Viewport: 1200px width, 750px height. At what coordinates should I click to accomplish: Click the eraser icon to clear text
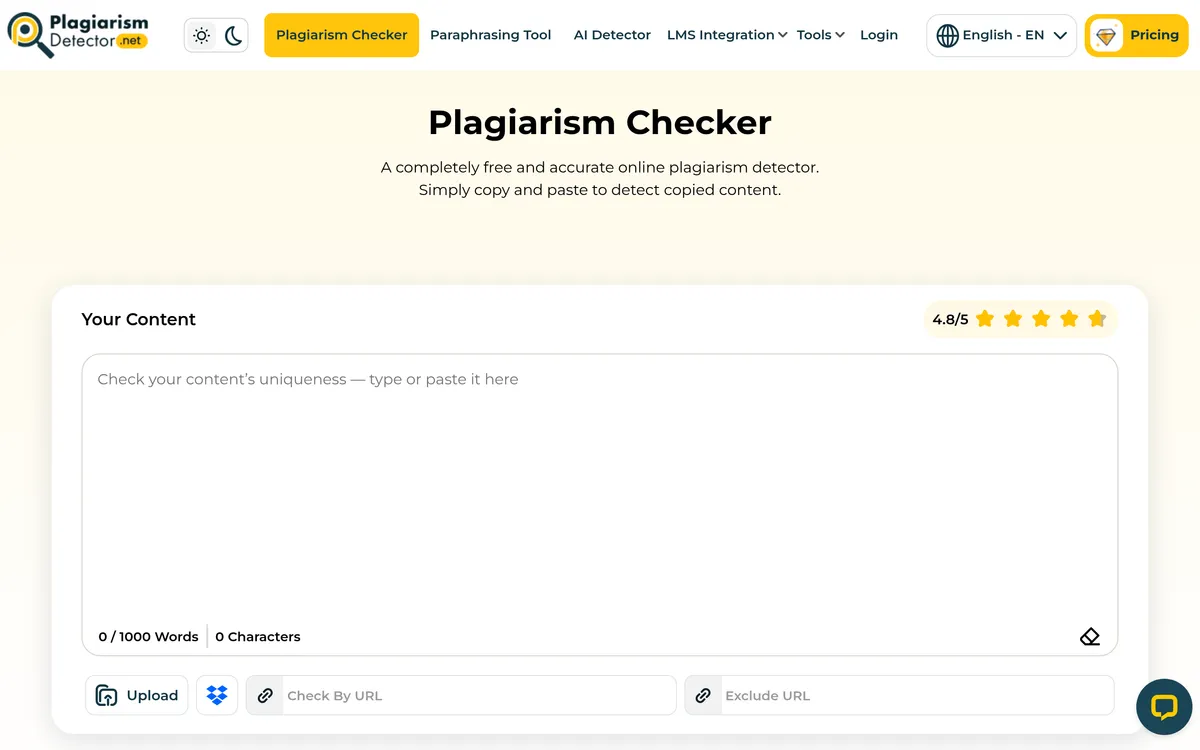click(x=1090, y=636)
